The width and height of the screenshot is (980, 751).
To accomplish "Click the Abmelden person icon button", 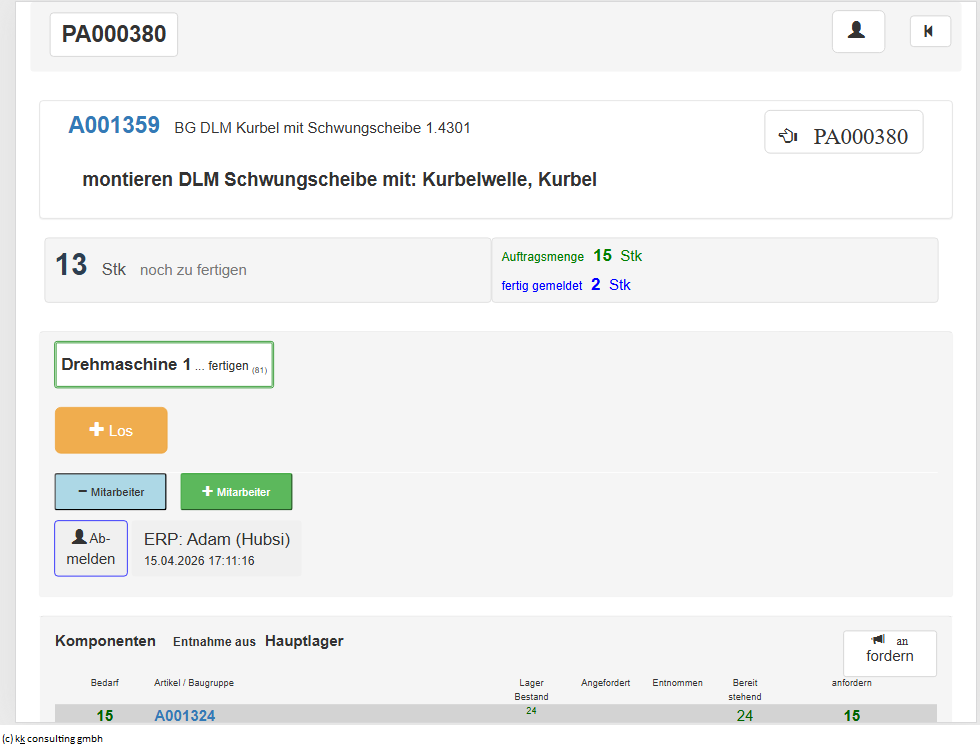I will point(91,549).
